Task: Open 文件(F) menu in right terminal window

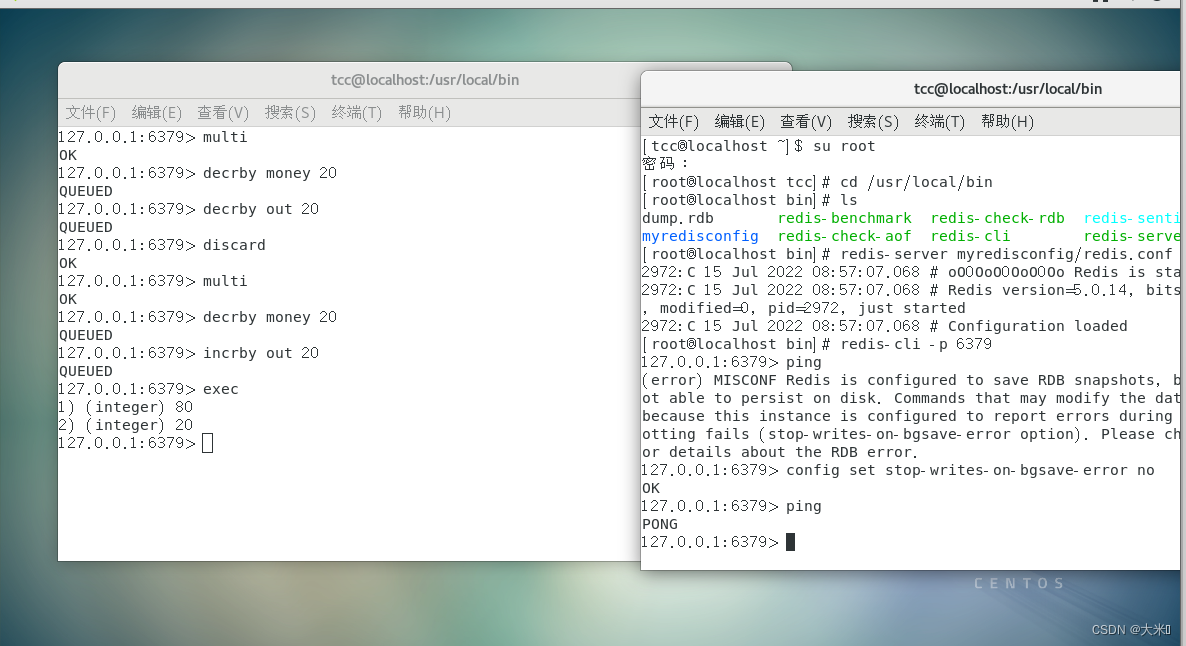Action: coord(673,122)
